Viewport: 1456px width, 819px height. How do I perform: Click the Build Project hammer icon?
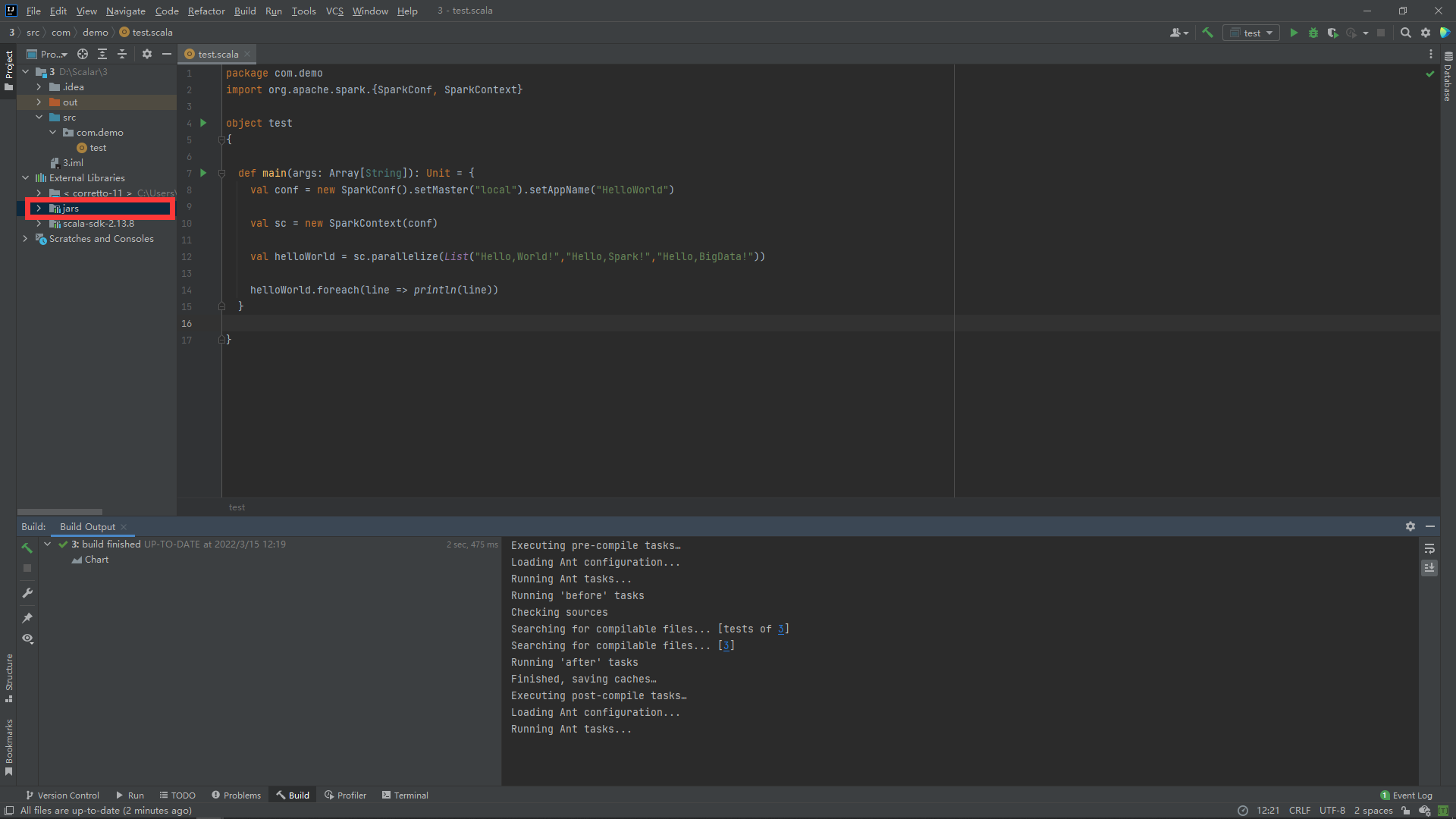pos(1208,33)
